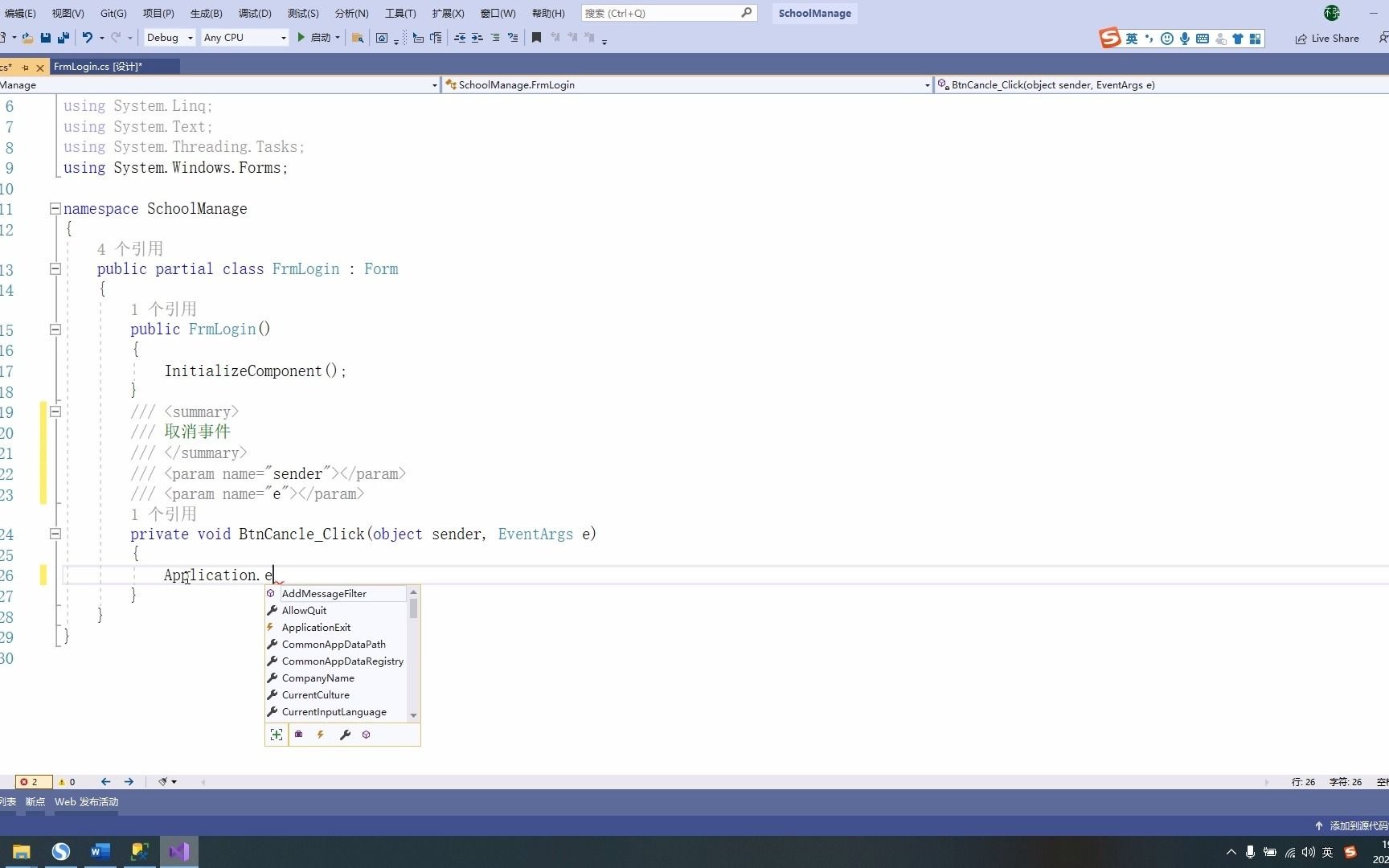Open Find in Files search icon
Viewport: 1389px width, 868px height.
[358, 38]
